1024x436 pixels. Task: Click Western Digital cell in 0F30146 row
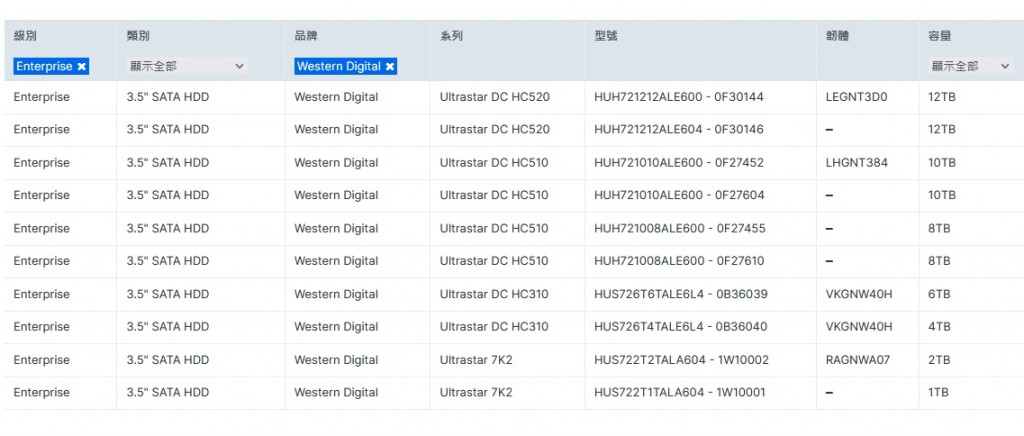pos(336,129)
